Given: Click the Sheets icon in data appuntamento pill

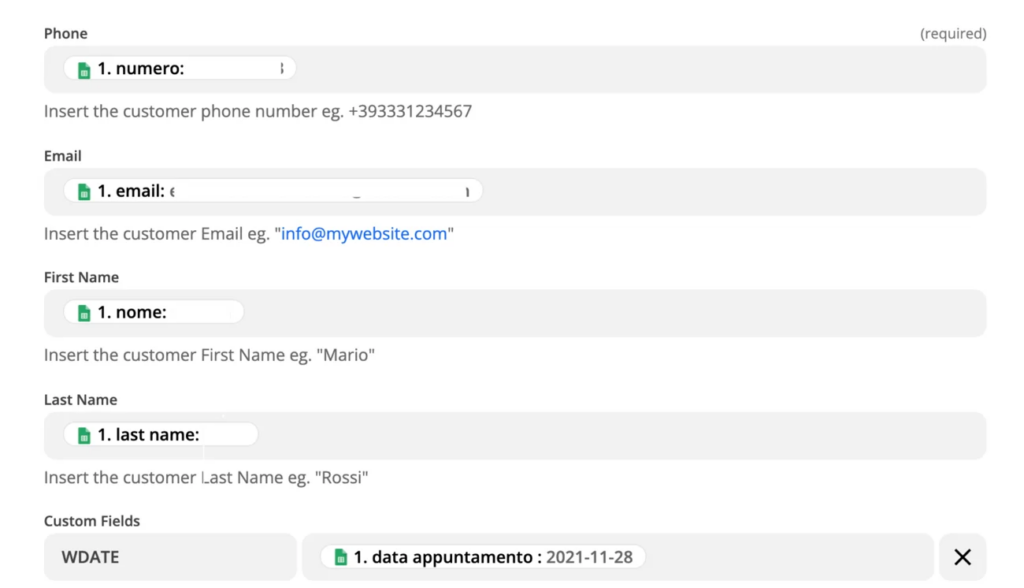Looking at the screenshot, I should point(341,557).
